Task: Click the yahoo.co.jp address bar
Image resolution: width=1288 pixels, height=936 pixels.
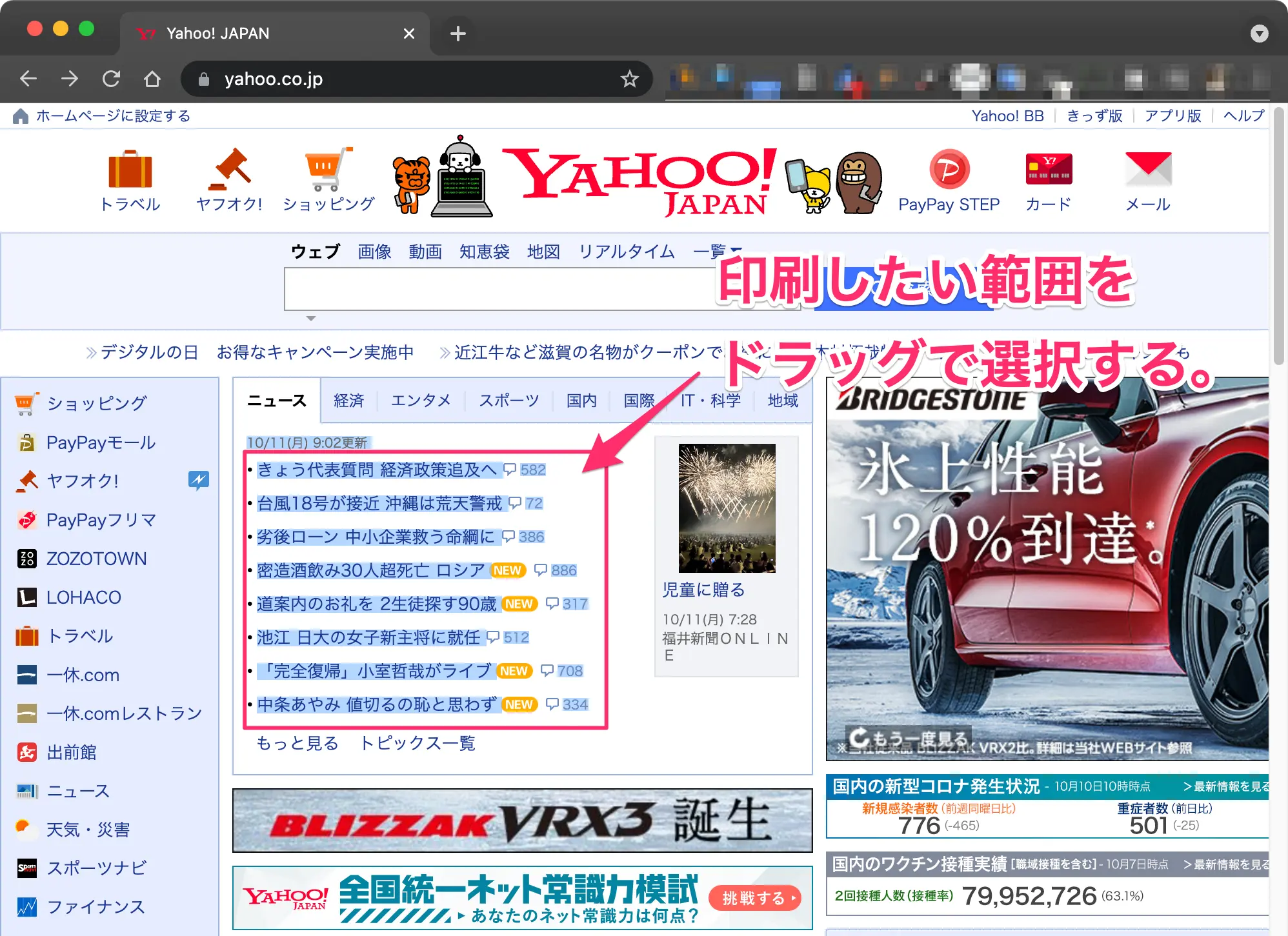Action: 416,79
